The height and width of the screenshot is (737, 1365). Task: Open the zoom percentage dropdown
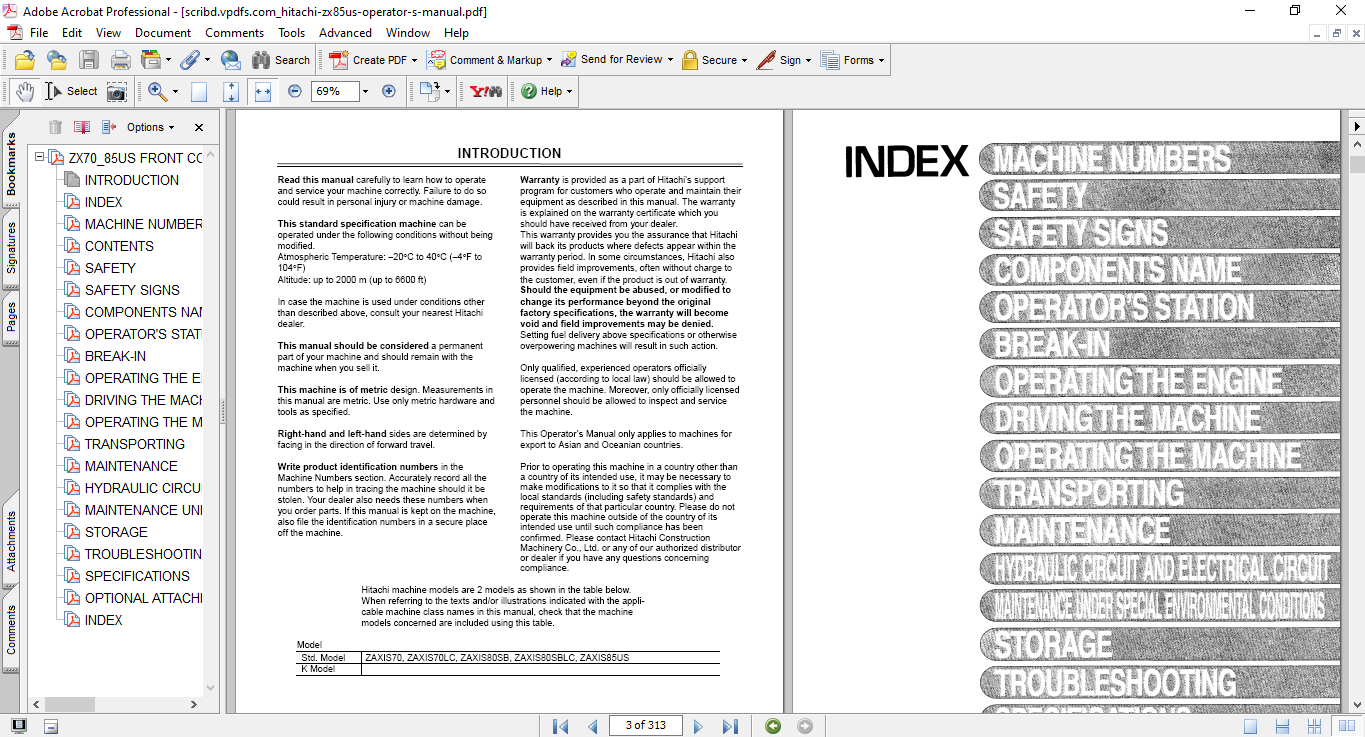coord(365,91)
